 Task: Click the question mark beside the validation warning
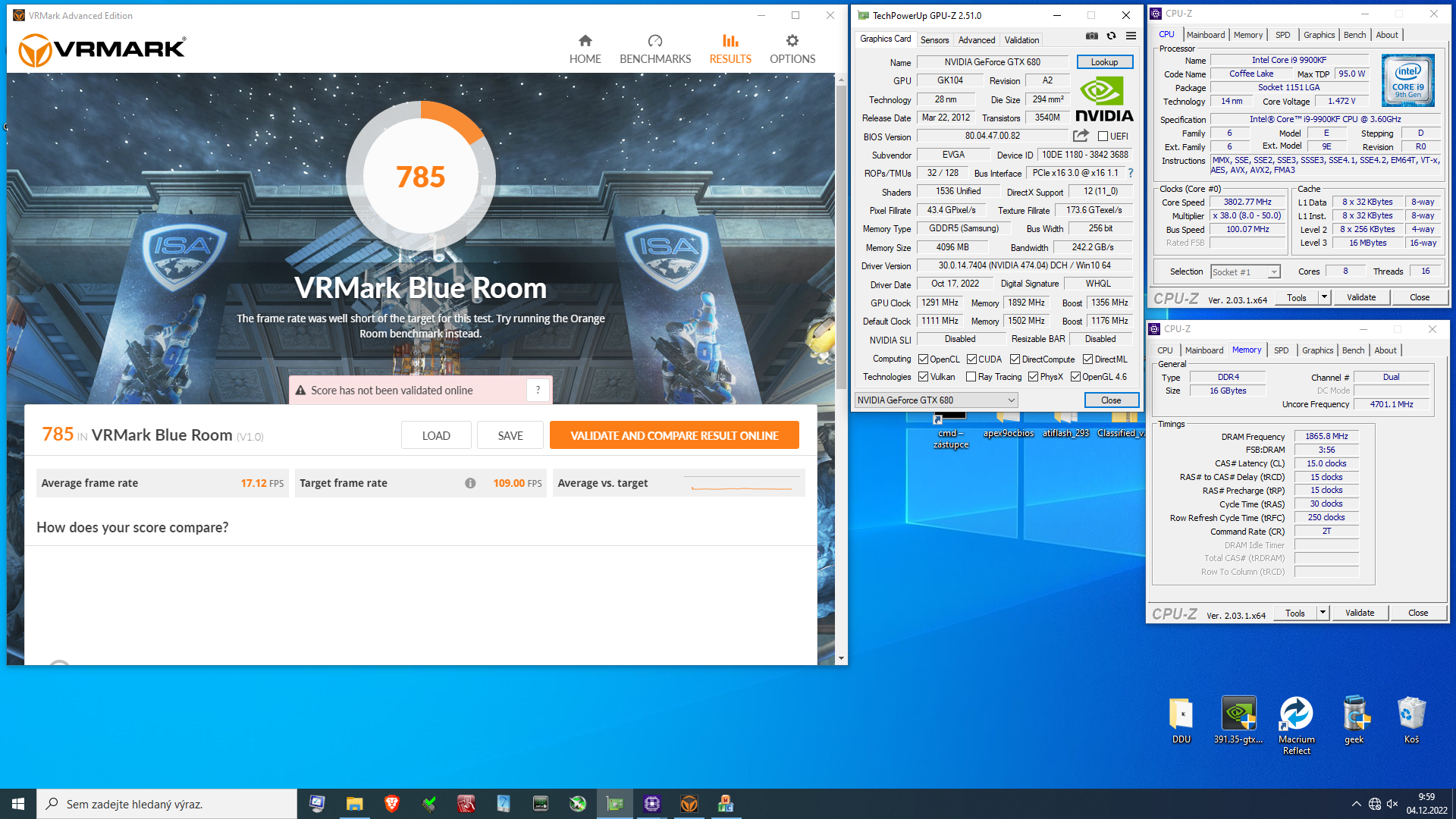pyautogui.click(x=538, y=390)
